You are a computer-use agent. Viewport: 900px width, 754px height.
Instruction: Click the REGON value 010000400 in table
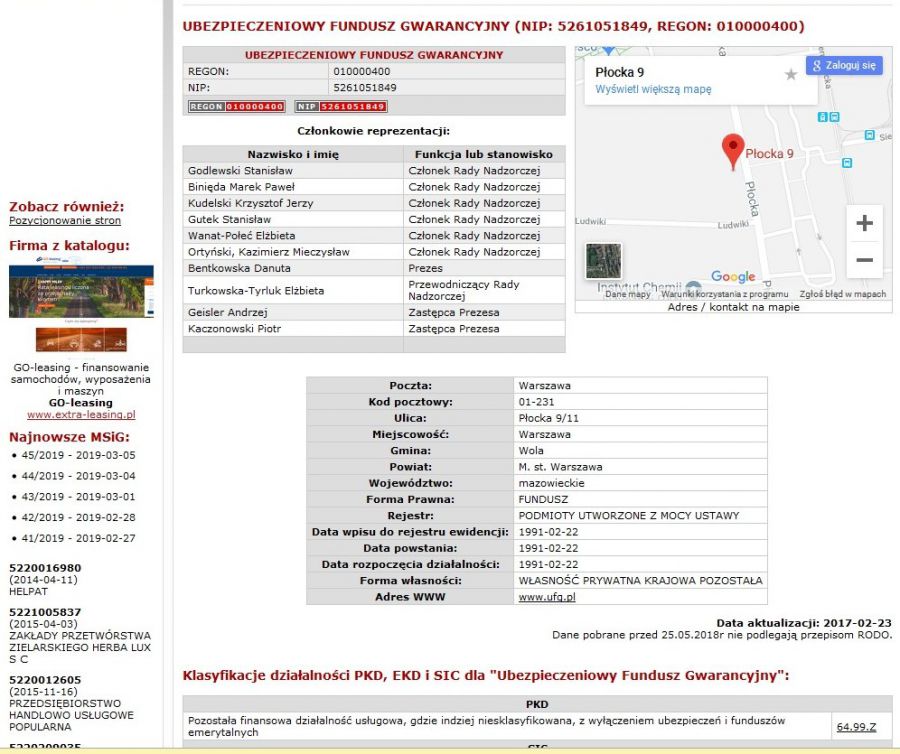[x=362, y=71]
